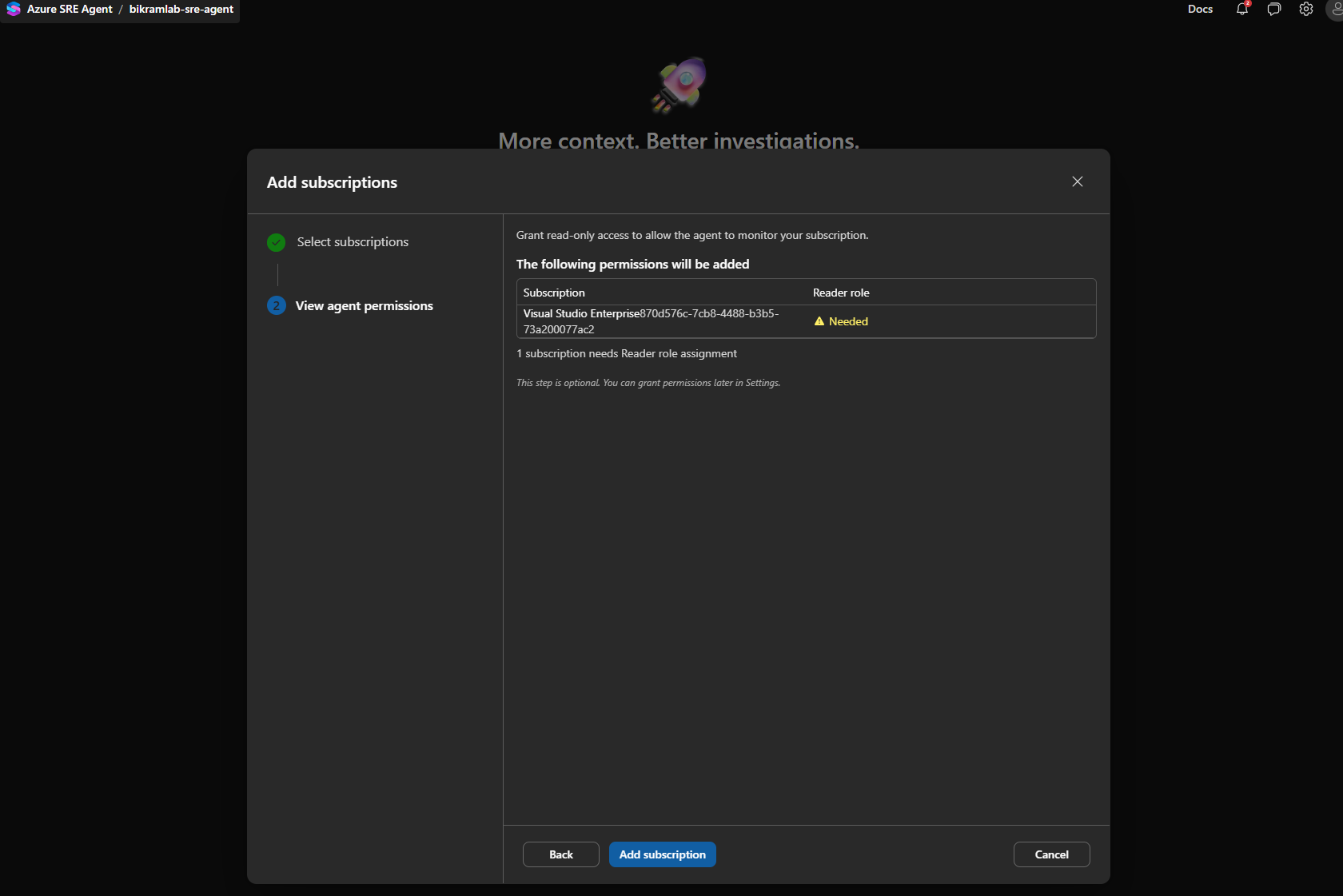The width and height of the screenshot is (1343, 896).
Task: Open the user account avatar
Action: click(1335, 9)
